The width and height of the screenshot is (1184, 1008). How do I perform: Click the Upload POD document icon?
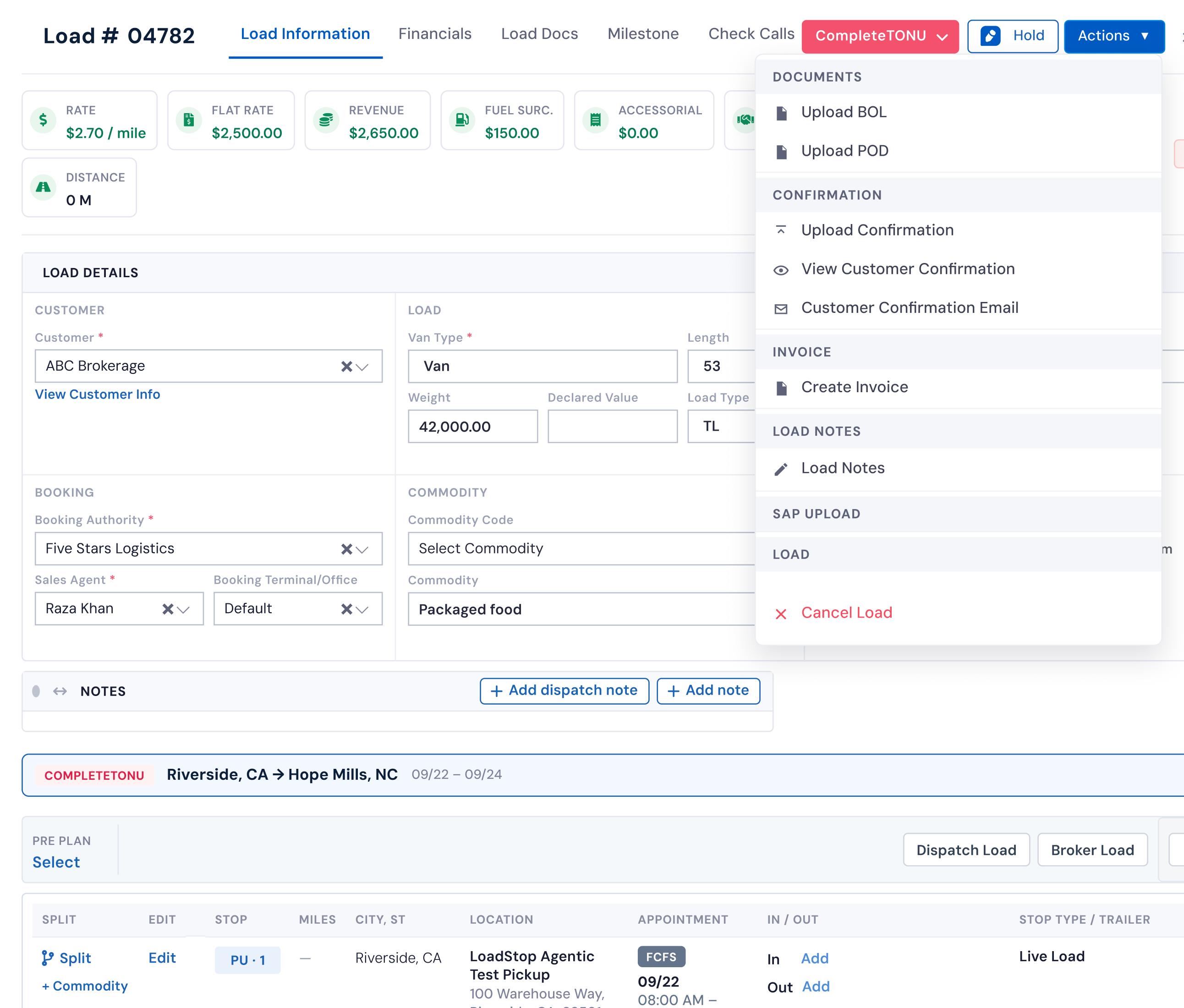coord(781,152)
